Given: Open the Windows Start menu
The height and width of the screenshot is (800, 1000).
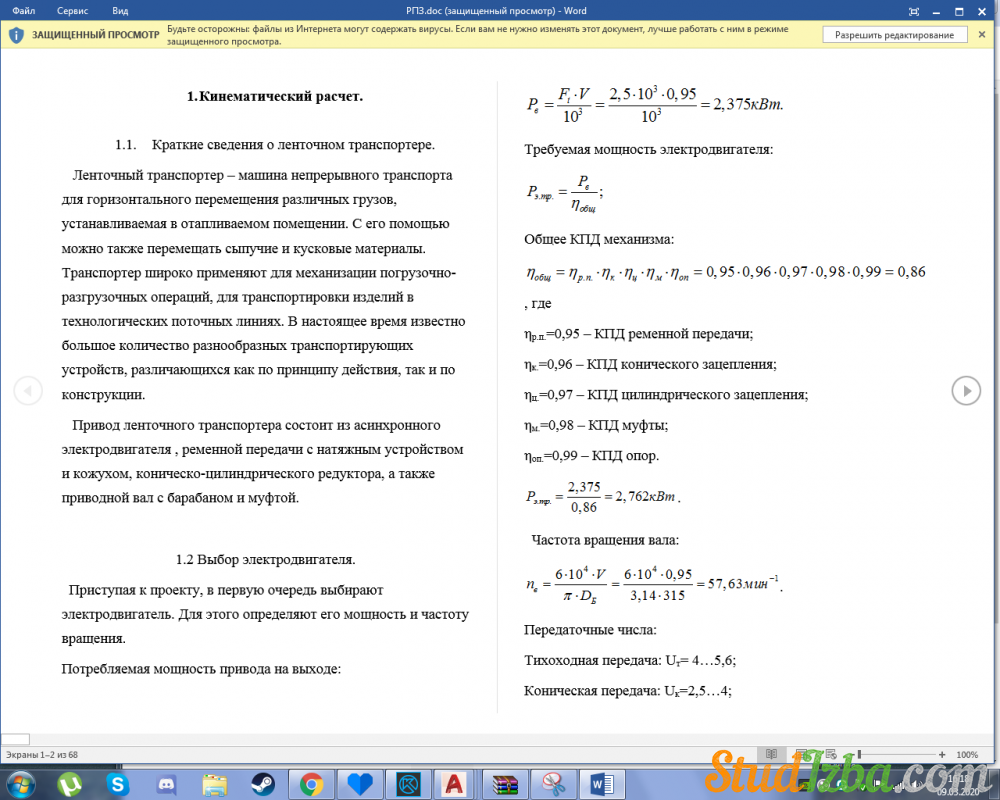Looking at the screenshot, I should (x=20, y=783).
